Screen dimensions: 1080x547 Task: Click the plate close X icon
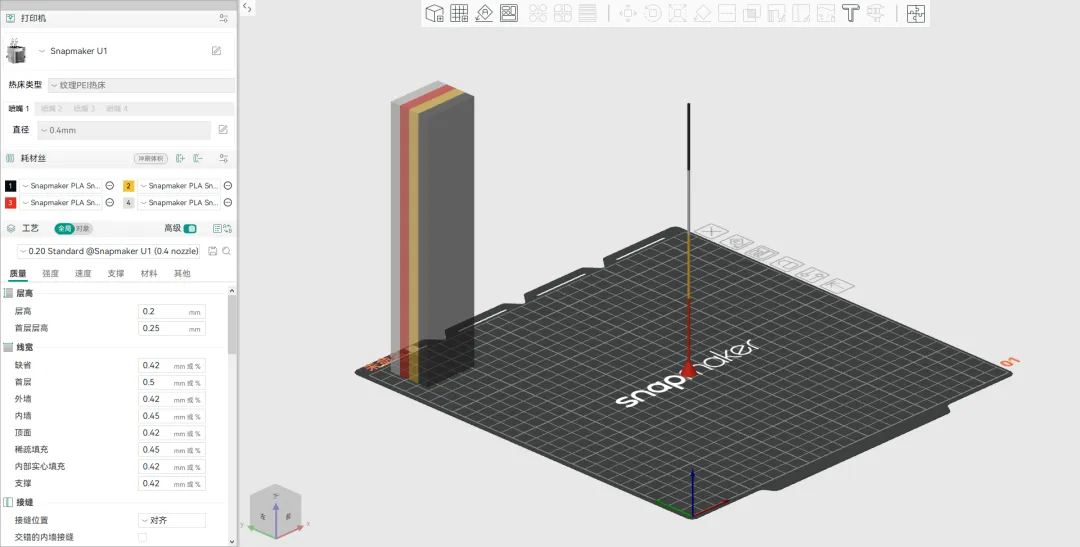click(710, 231)
